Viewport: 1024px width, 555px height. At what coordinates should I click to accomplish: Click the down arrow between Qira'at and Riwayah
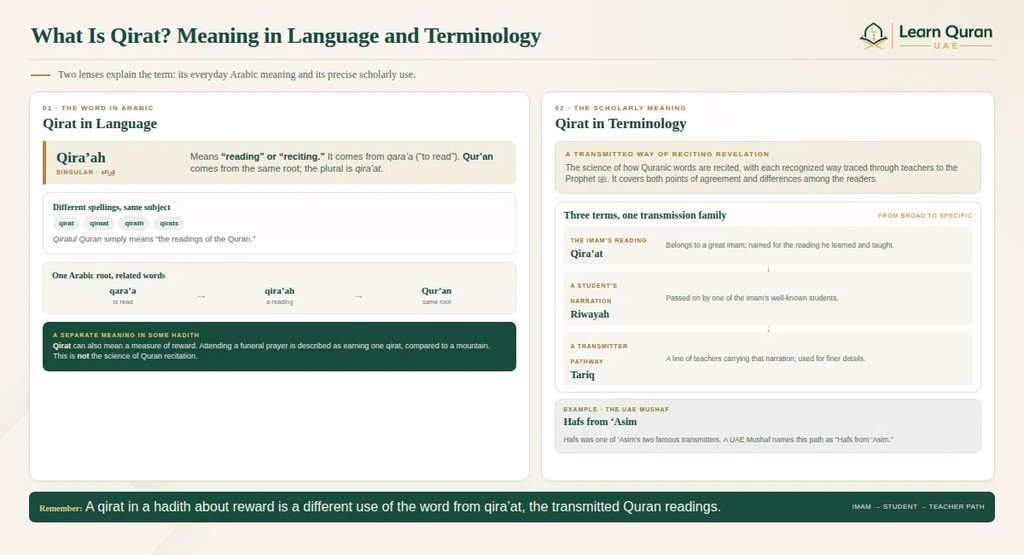pos(768,268)
